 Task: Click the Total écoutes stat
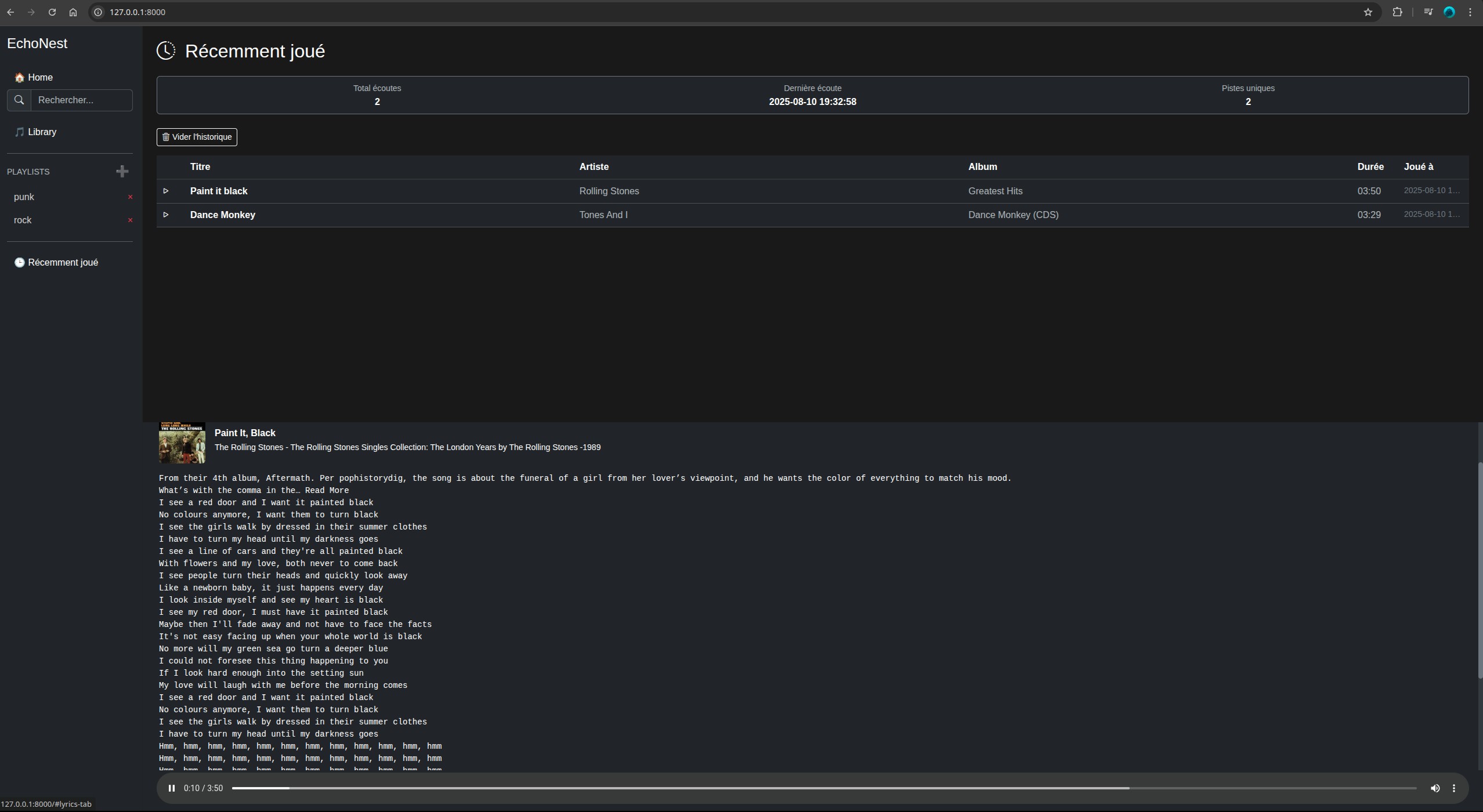pos(377,95)
